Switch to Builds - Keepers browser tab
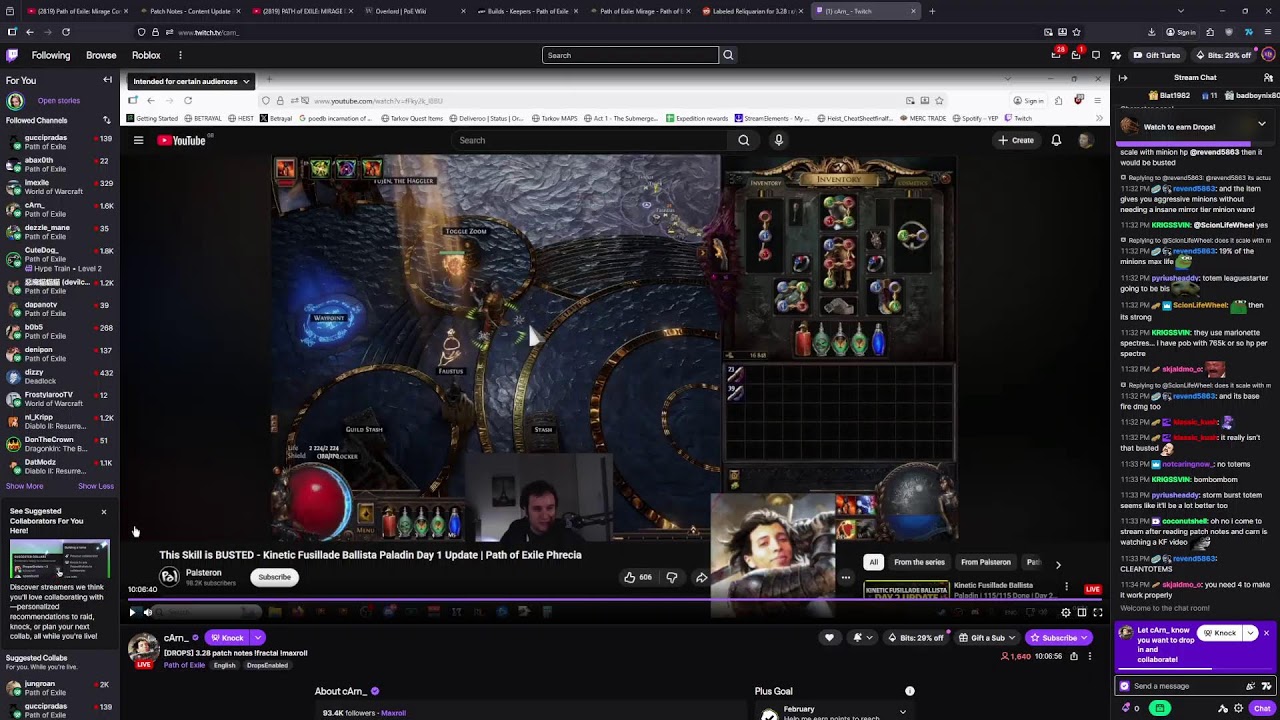The width and height of the screenshot is (1280, 720). [525, 11]
